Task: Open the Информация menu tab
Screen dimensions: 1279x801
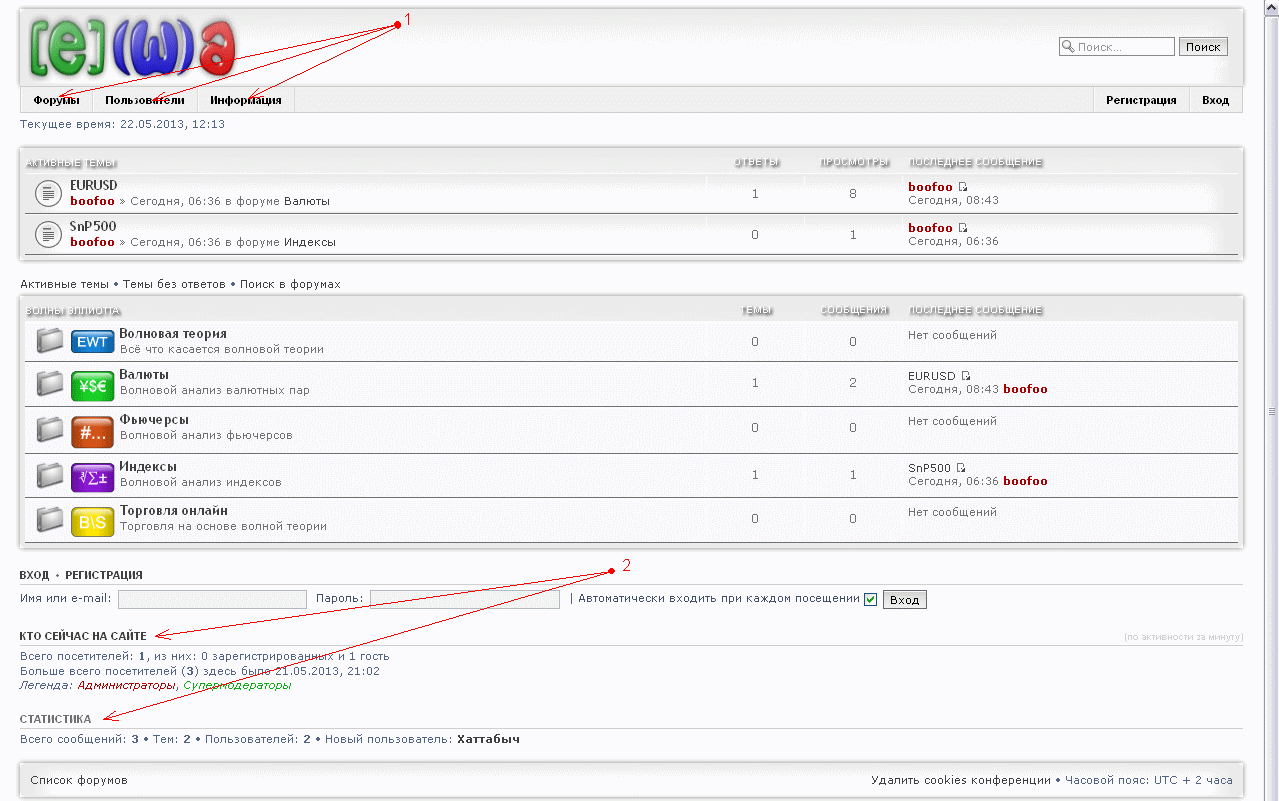Action: click(x=246, y=100)
